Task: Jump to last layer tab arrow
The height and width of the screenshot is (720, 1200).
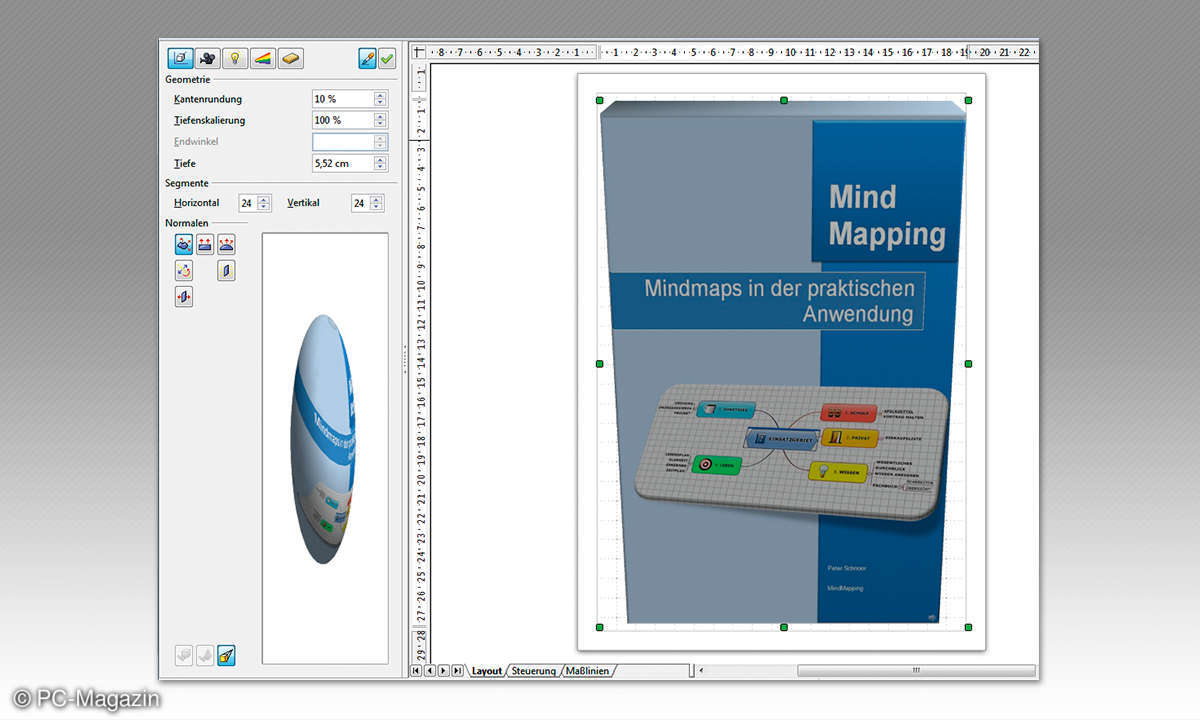Action: [x=458, y=671]
